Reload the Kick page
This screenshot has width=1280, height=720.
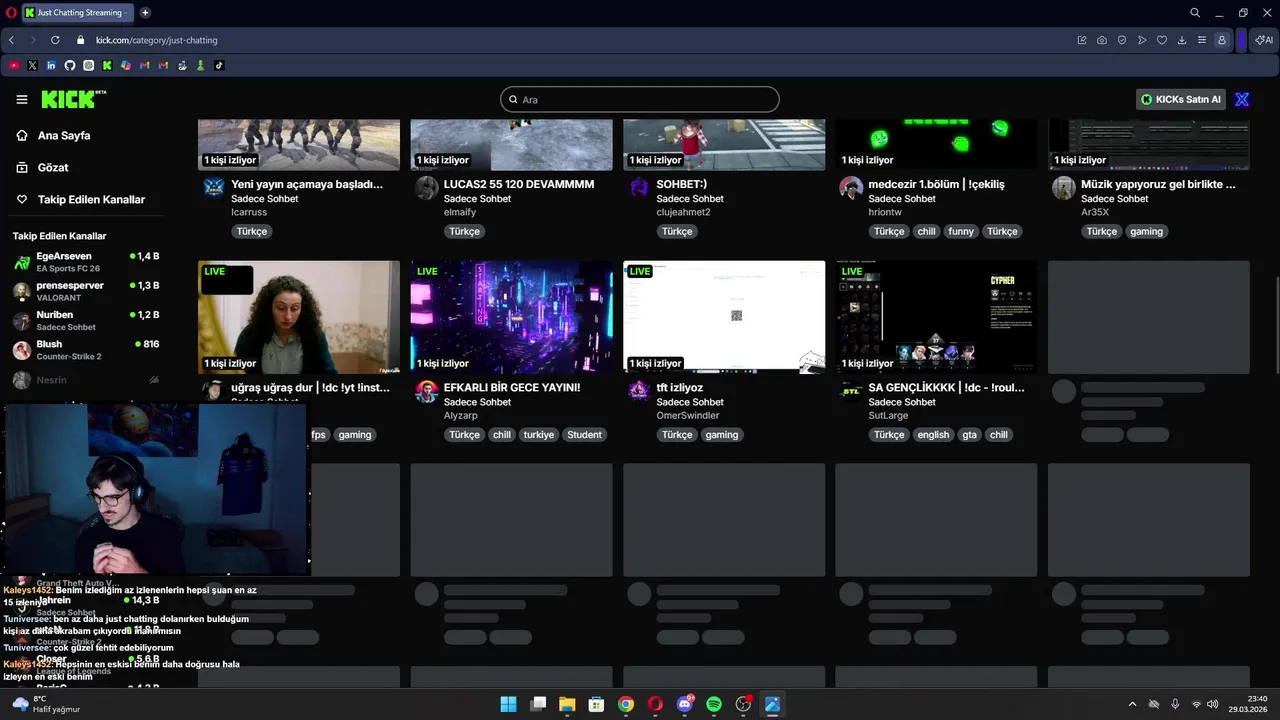tap(55, 40)
